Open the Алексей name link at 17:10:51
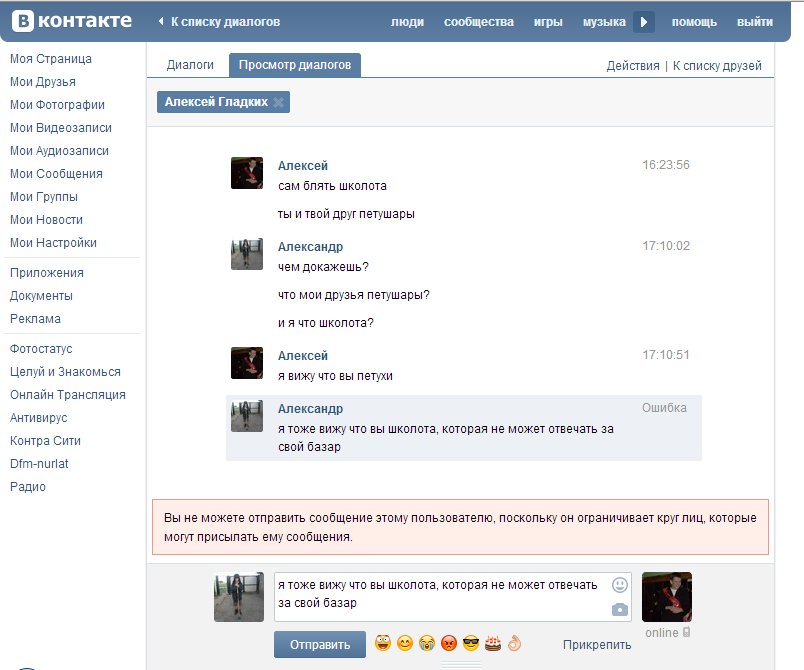 (303, 356)
